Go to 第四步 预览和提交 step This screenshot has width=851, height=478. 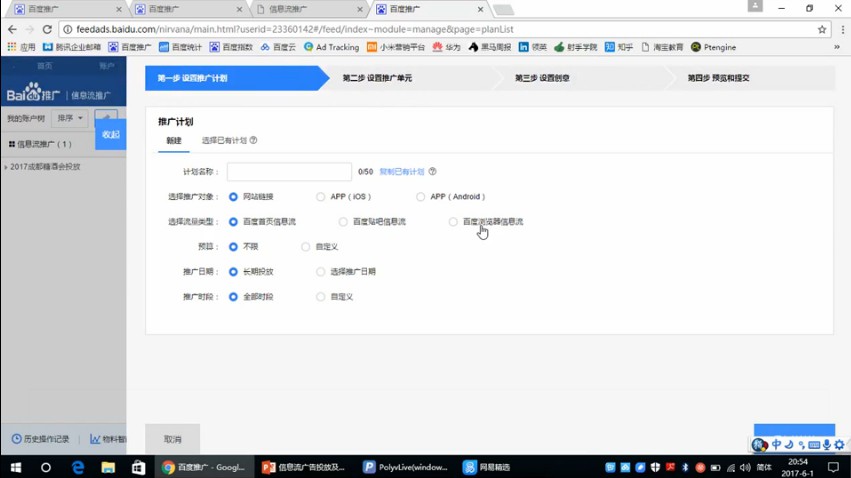coord(719,78)
